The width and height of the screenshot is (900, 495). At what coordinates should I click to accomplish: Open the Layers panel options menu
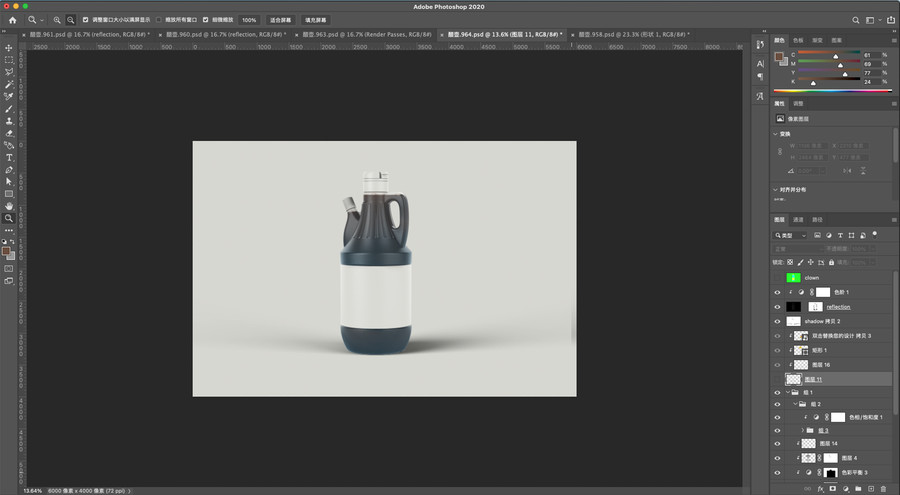point(894,220)
